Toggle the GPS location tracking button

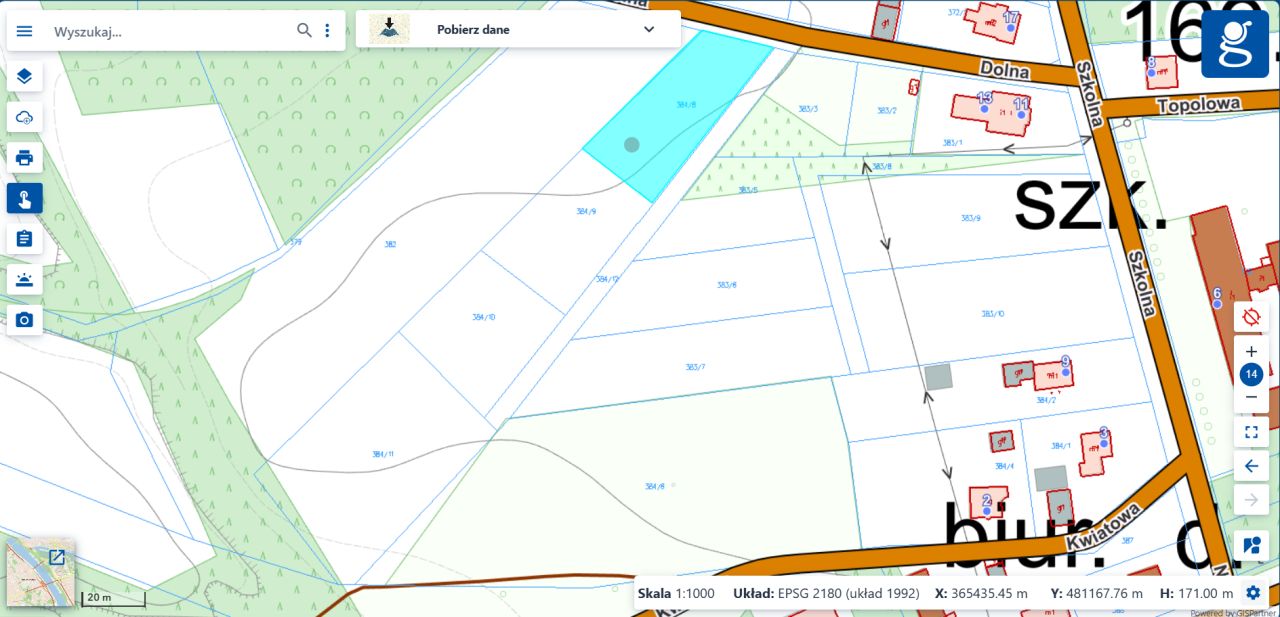[x=1251, y=318]
